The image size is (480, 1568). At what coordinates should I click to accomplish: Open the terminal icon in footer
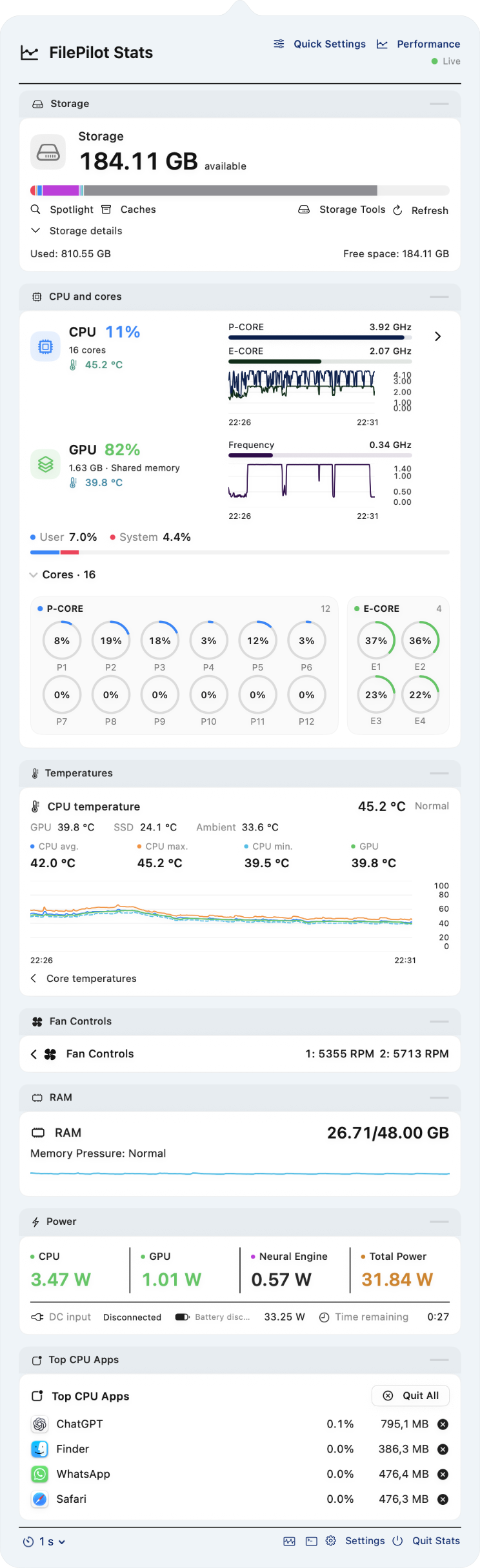click(312, 1541)
